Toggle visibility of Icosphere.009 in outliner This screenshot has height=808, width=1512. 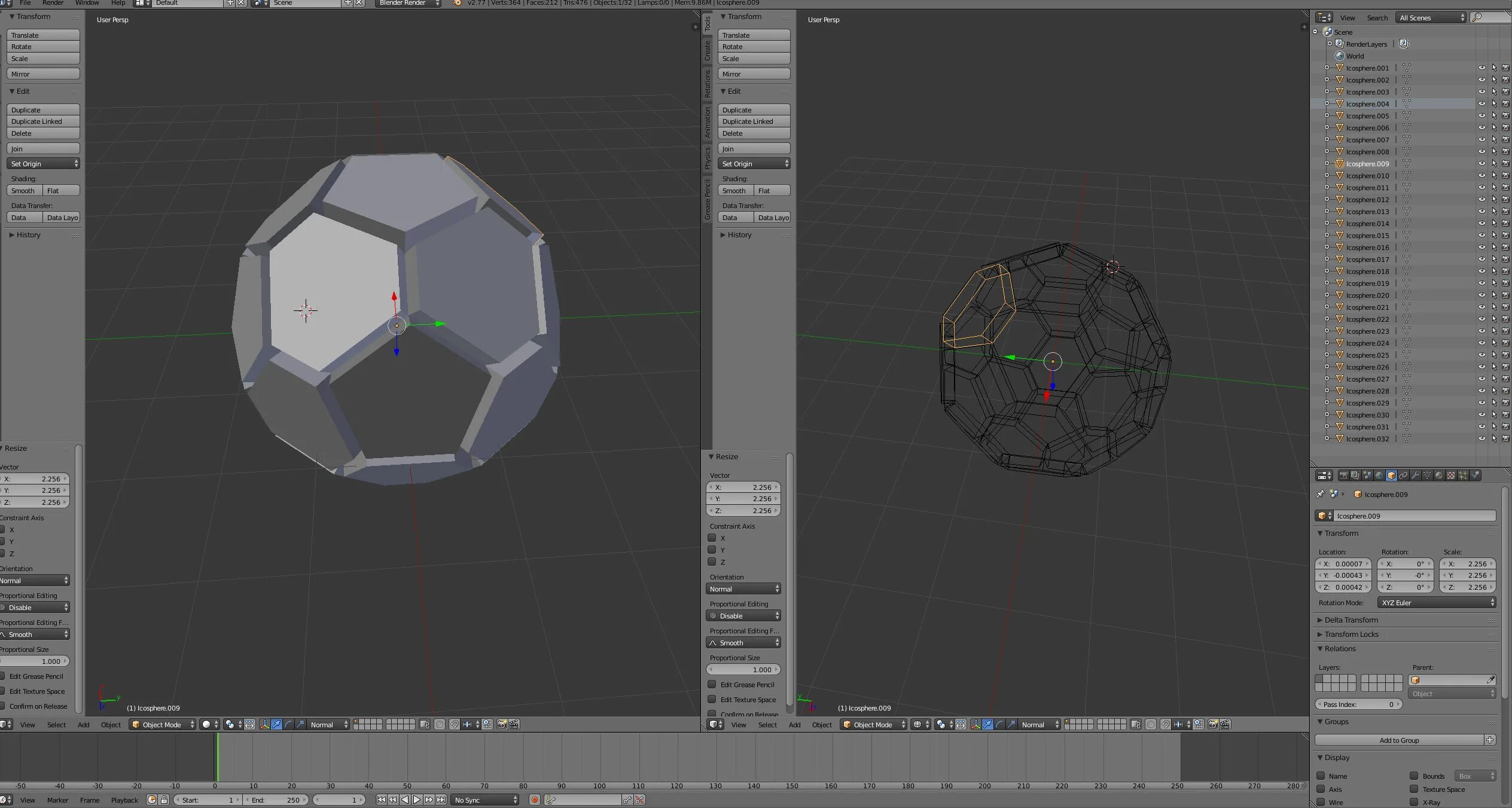[1480, 163]
